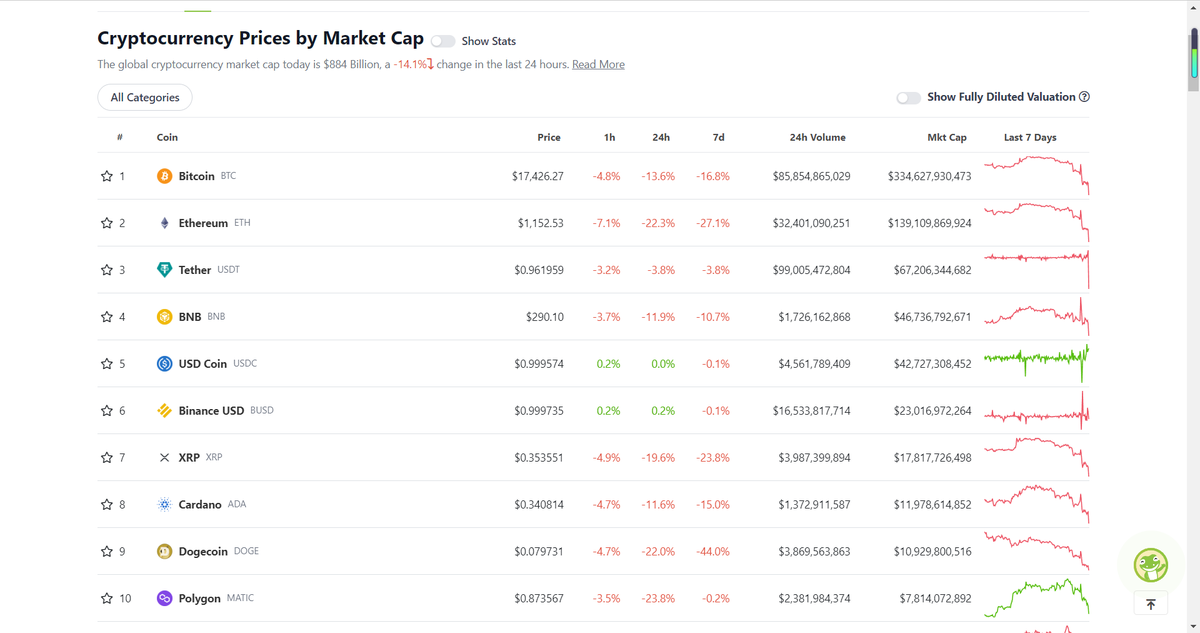Click the Dogecoin logo icon
The width and height of the screenshot is (1200, 633).
(165, 551)
